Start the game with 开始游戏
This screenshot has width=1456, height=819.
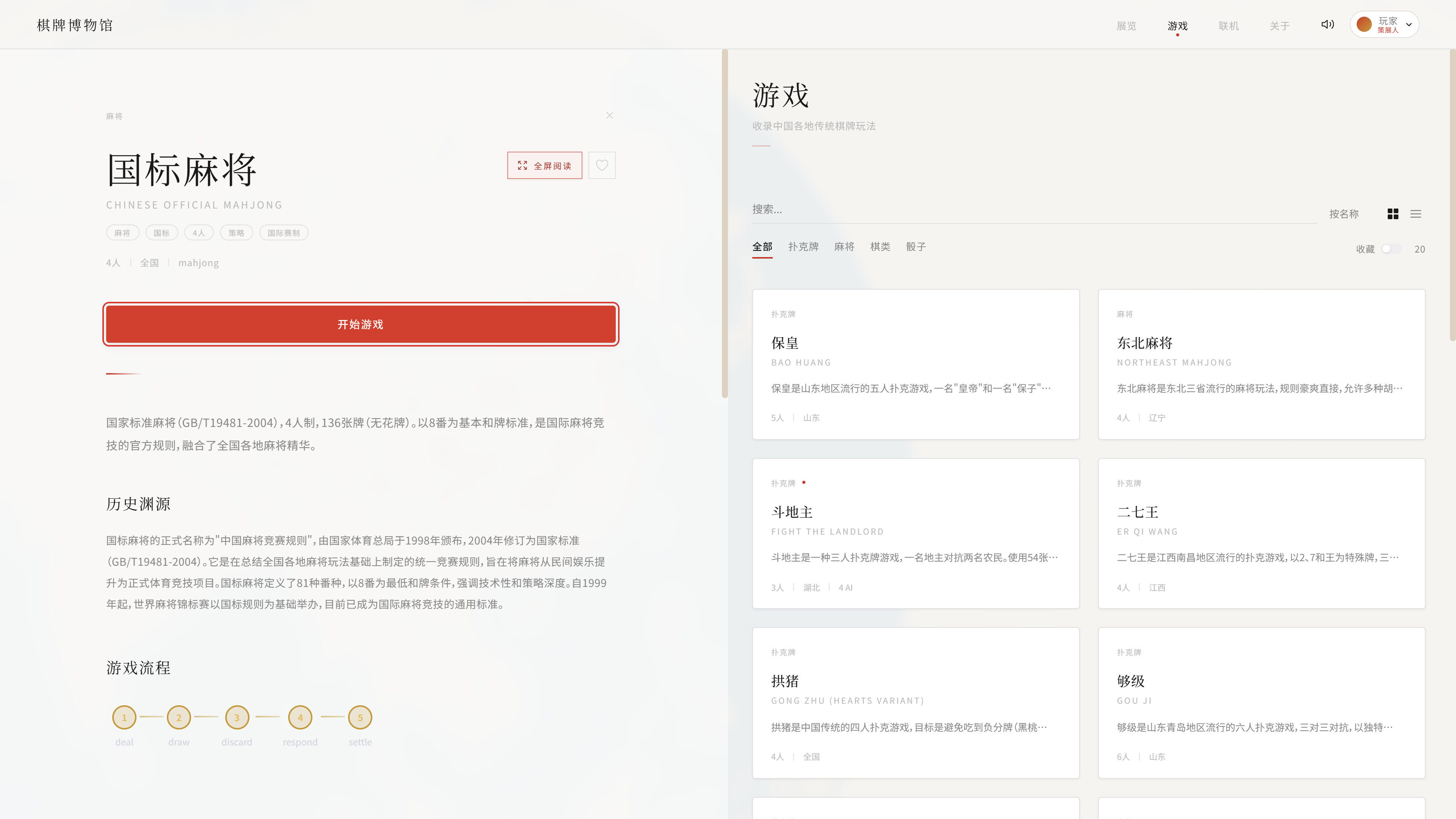tap(361, 325)
